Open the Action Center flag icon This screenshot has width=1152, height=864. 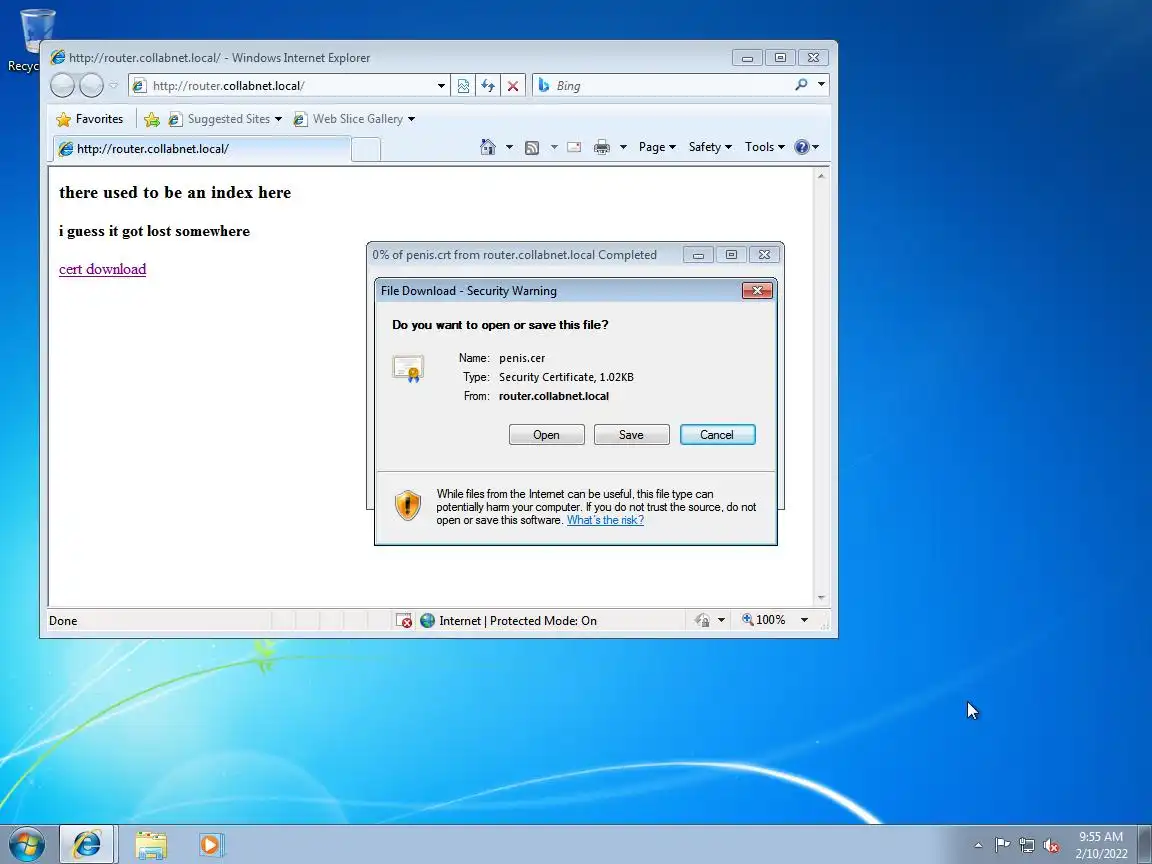1001,845
